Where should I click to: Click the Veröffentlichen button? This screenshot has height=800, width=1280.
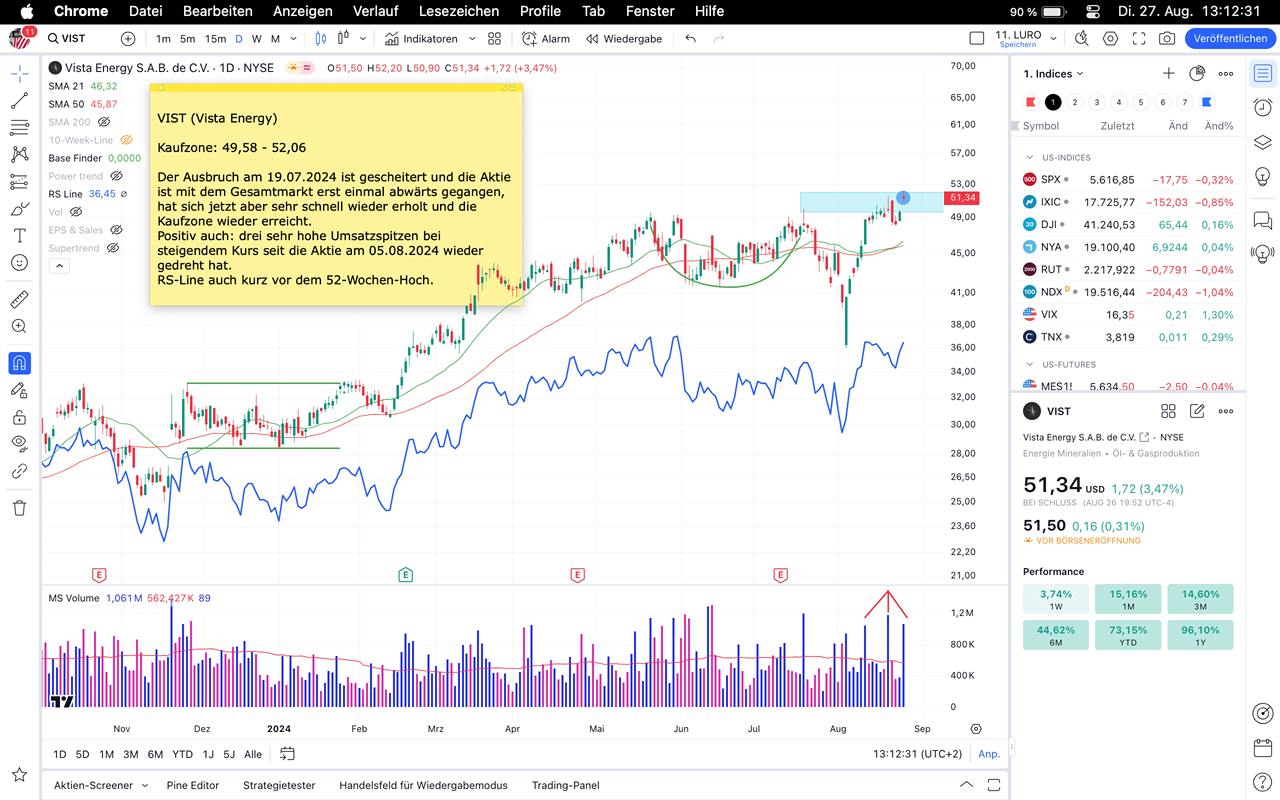point(1230,39)
